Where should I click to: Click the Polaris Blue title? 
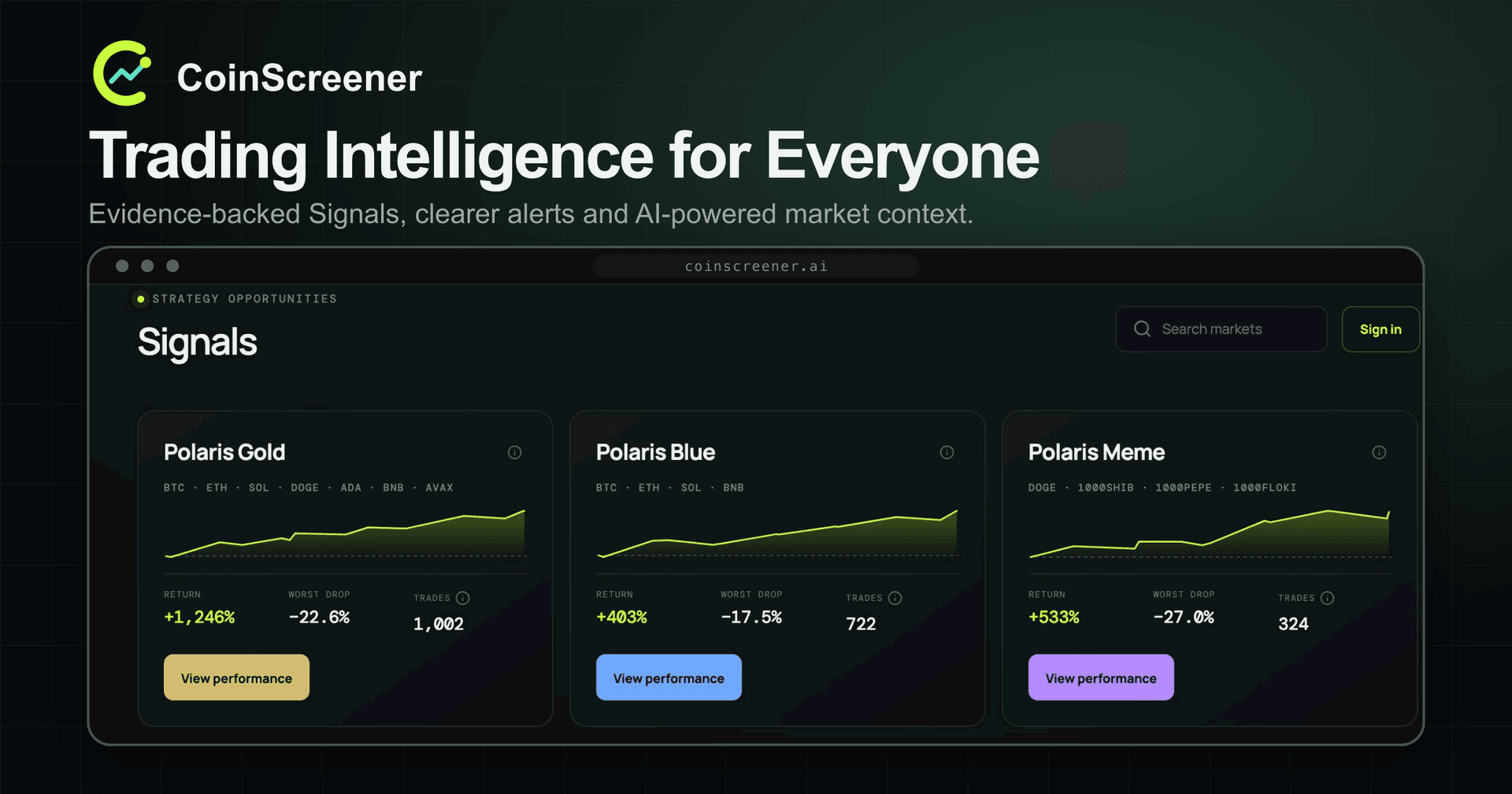[x=655, y=452]
